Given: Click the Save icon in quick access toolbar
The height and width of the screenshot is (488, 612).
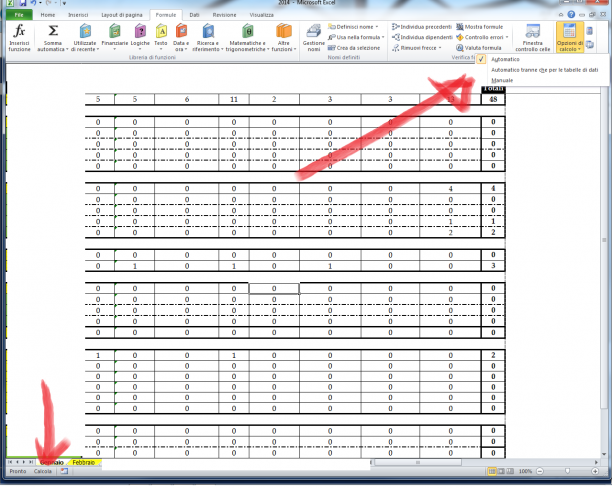Looking at the screenshot, I should [23, 3].
